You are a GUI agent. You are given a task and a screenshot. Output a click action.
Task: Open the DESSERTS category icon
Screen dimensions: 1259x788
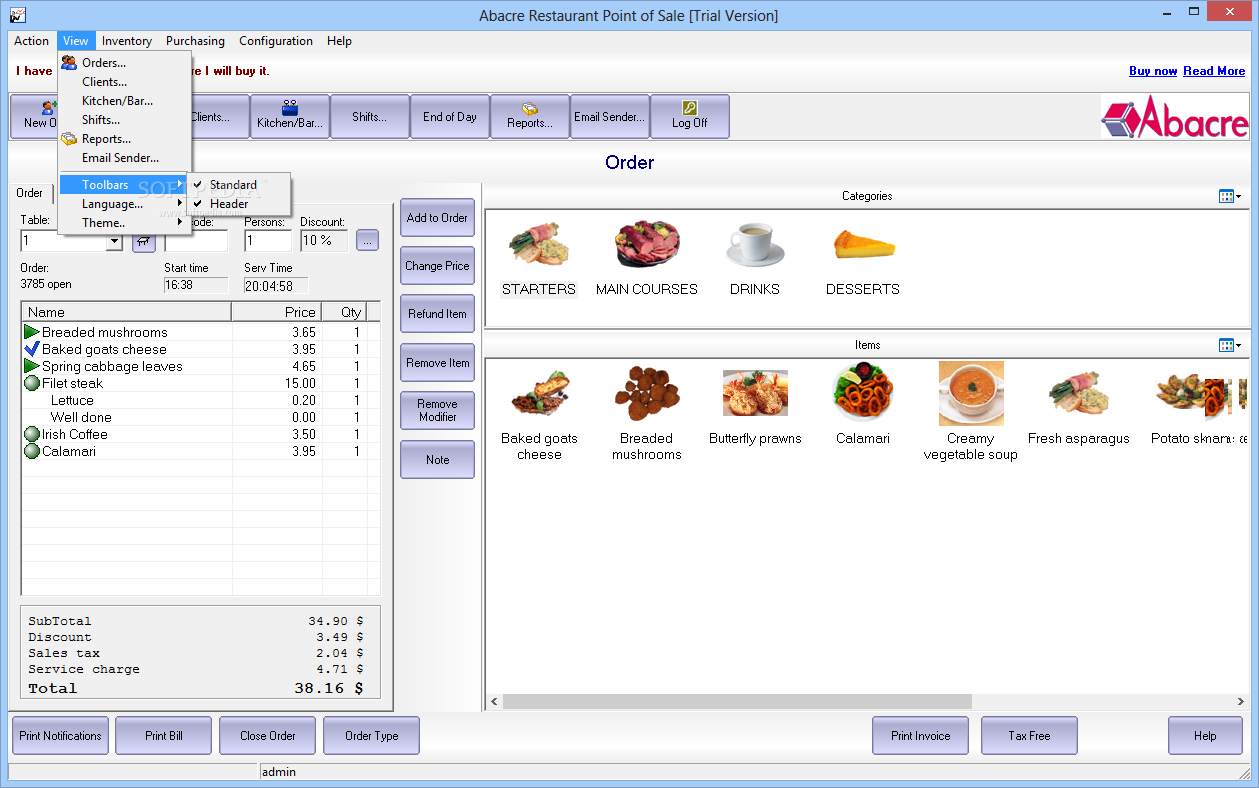point(863,245)
